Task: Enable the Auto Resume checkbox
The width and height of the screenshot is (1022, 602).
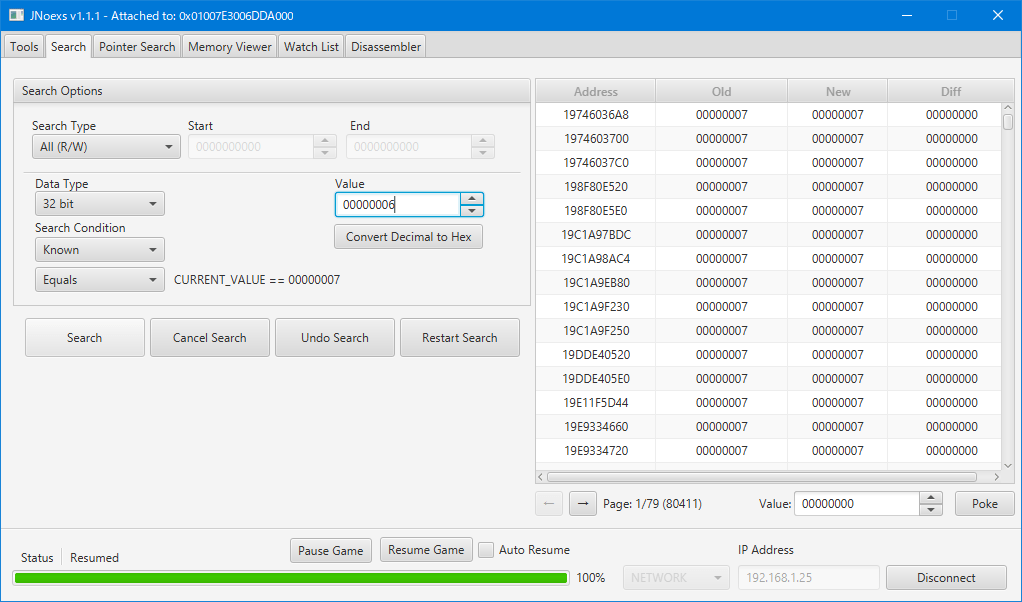Action: coord(486,550)
